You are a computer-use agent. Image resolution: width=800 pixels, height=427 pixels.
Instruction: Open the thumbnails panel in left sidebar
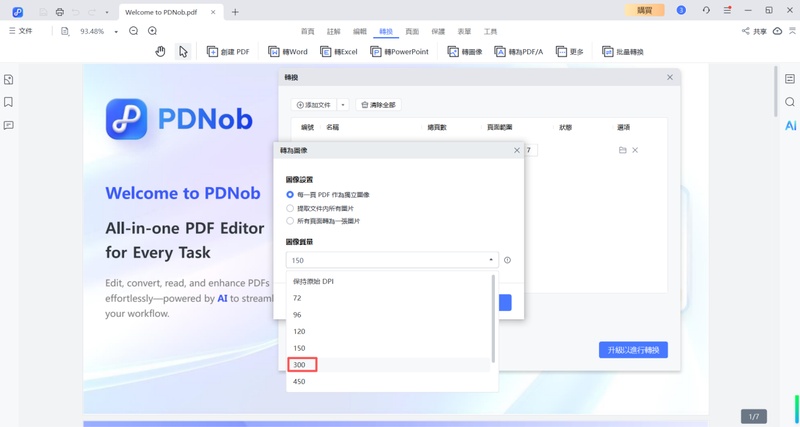(8, 80)
